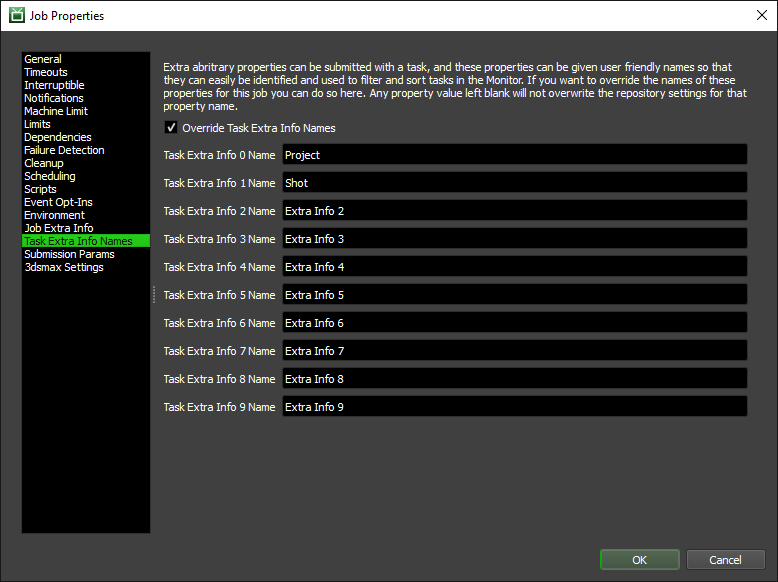Show the Job Extra Info page
Image resolution: width=778 pixels, height=582 pixels.
[x=59, y=228]
